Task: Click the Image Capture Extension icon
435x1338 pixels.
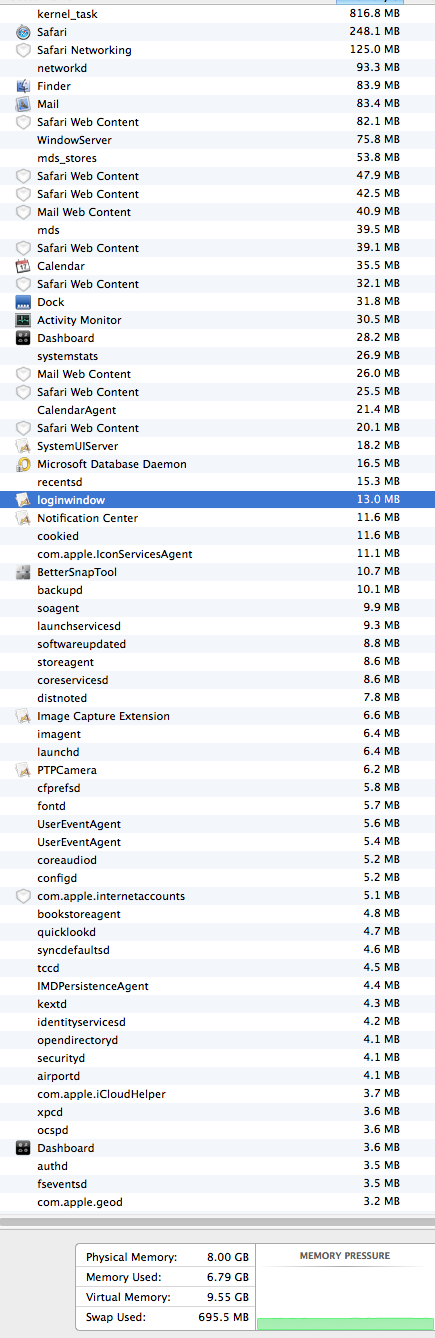Action: (24, 716)
